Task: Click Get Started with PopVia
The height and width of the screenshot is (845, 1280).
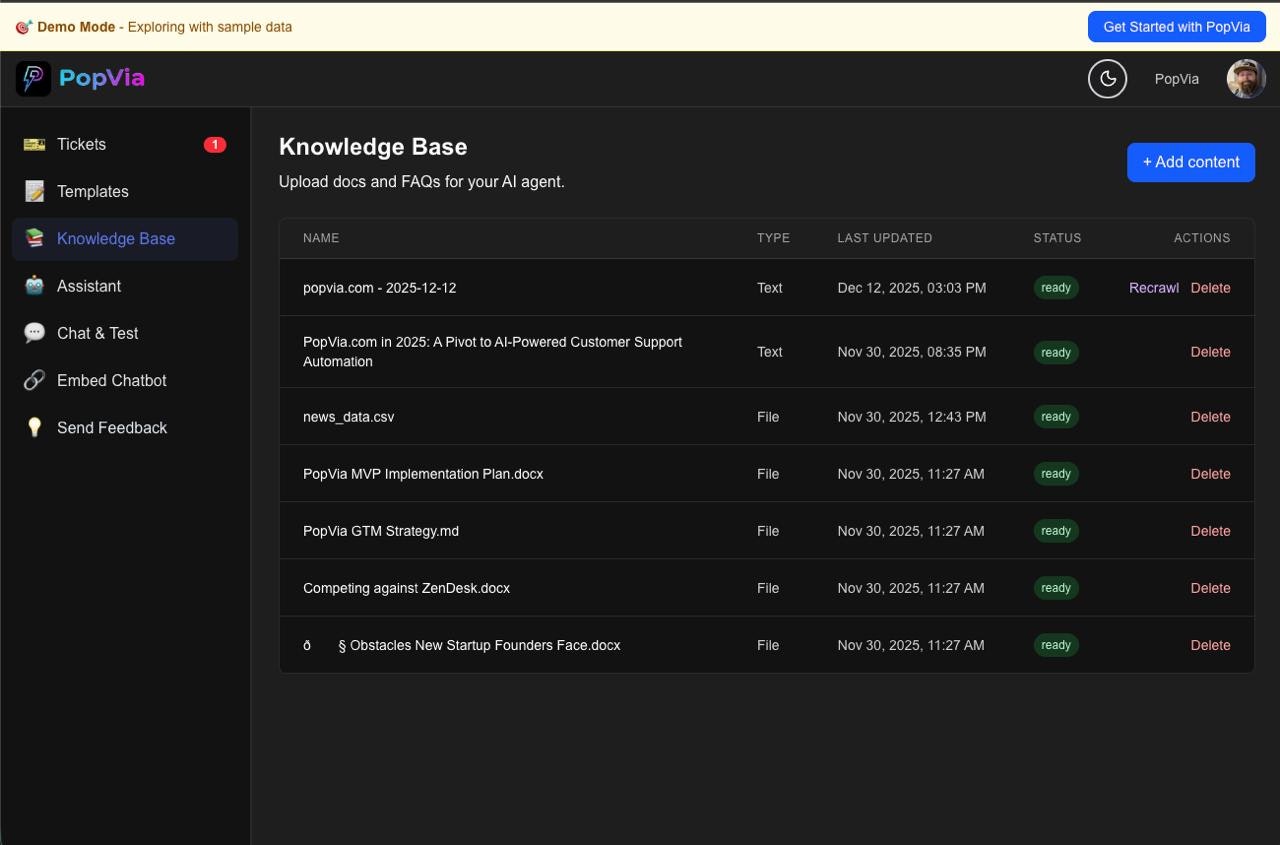Action: pyautogui.click(x=1176, y=27)
